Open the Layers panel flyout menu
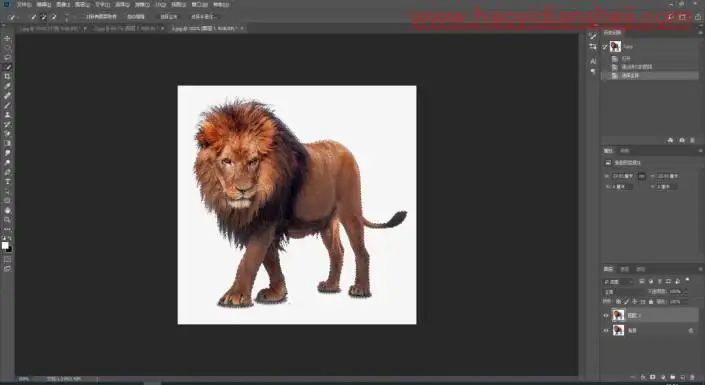 pyautogui.click(x=700, y=269)
